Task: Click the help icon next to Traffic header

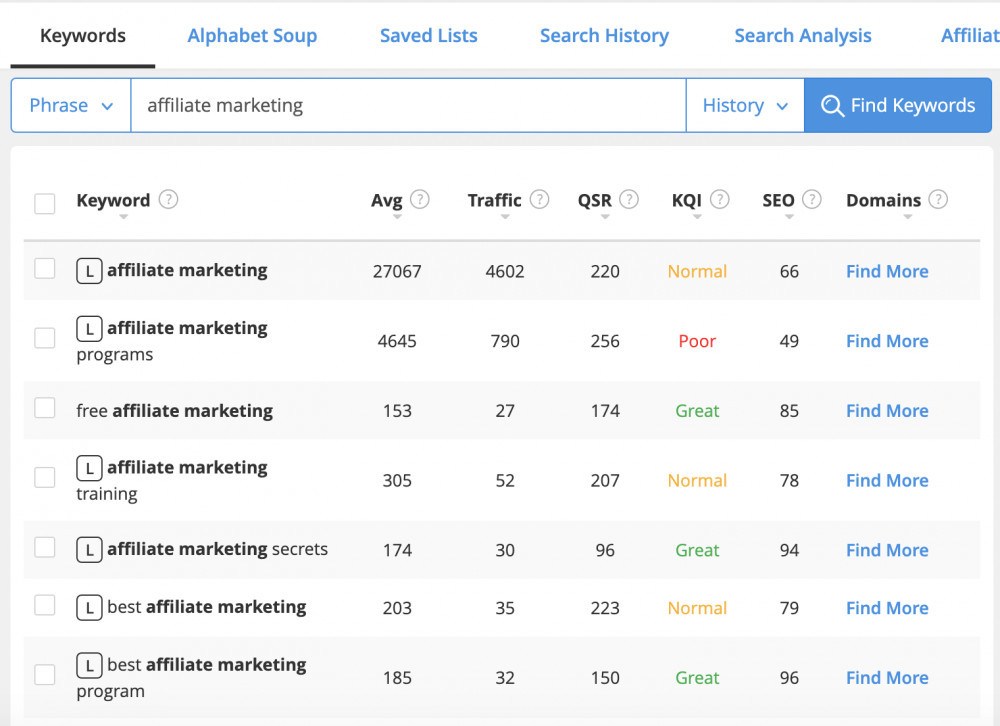Action: point(540,200)
